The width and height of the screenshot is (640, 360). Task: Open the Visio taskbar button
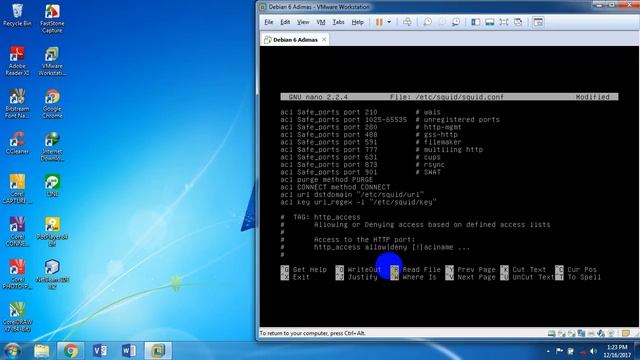tap(100, 351)
